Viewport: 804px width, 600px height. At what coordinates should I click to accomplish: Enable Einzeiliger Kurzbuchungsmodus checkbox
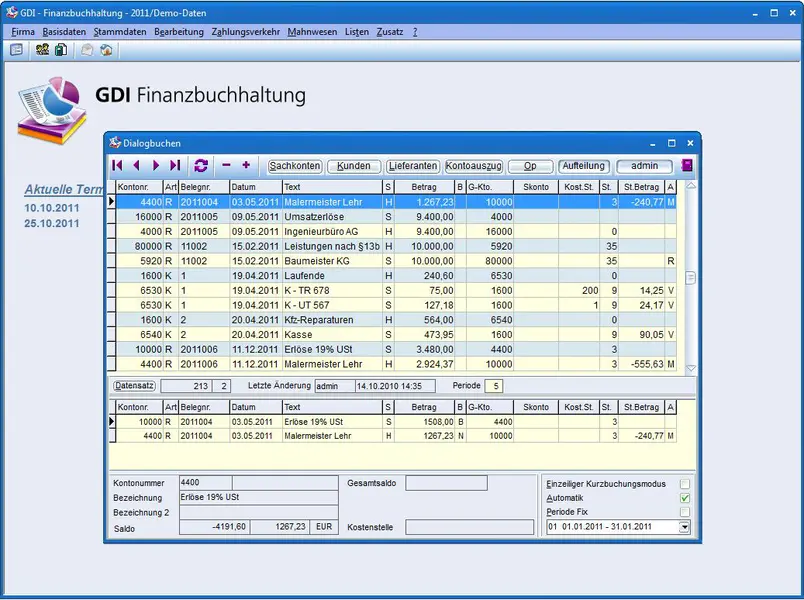(x=685, y=484)
